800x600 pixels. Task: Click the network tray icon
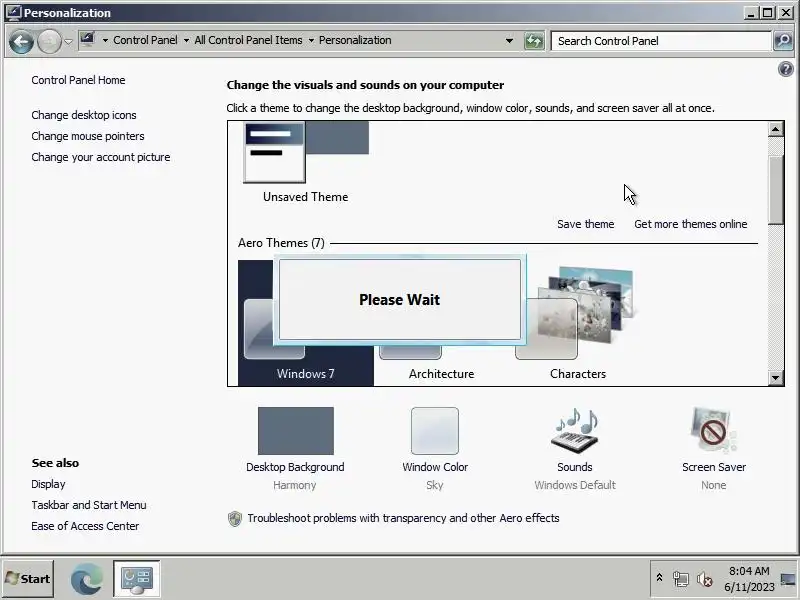click(x=681, y=579)
